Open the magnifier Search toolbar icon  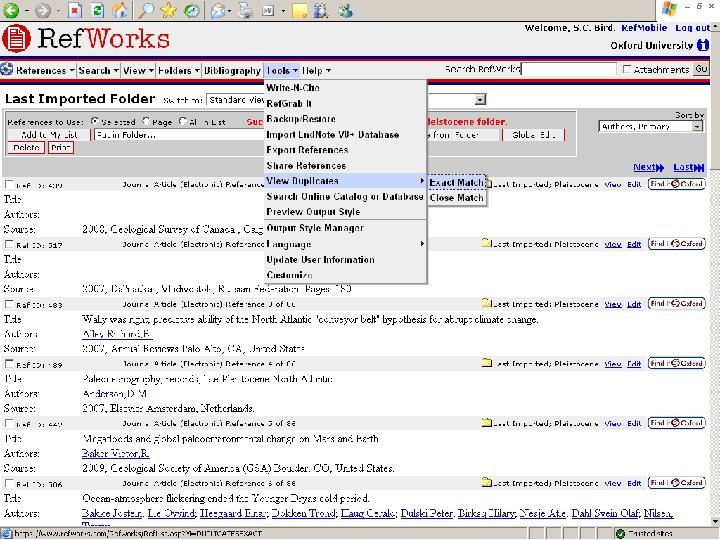[x=146, y=10]
